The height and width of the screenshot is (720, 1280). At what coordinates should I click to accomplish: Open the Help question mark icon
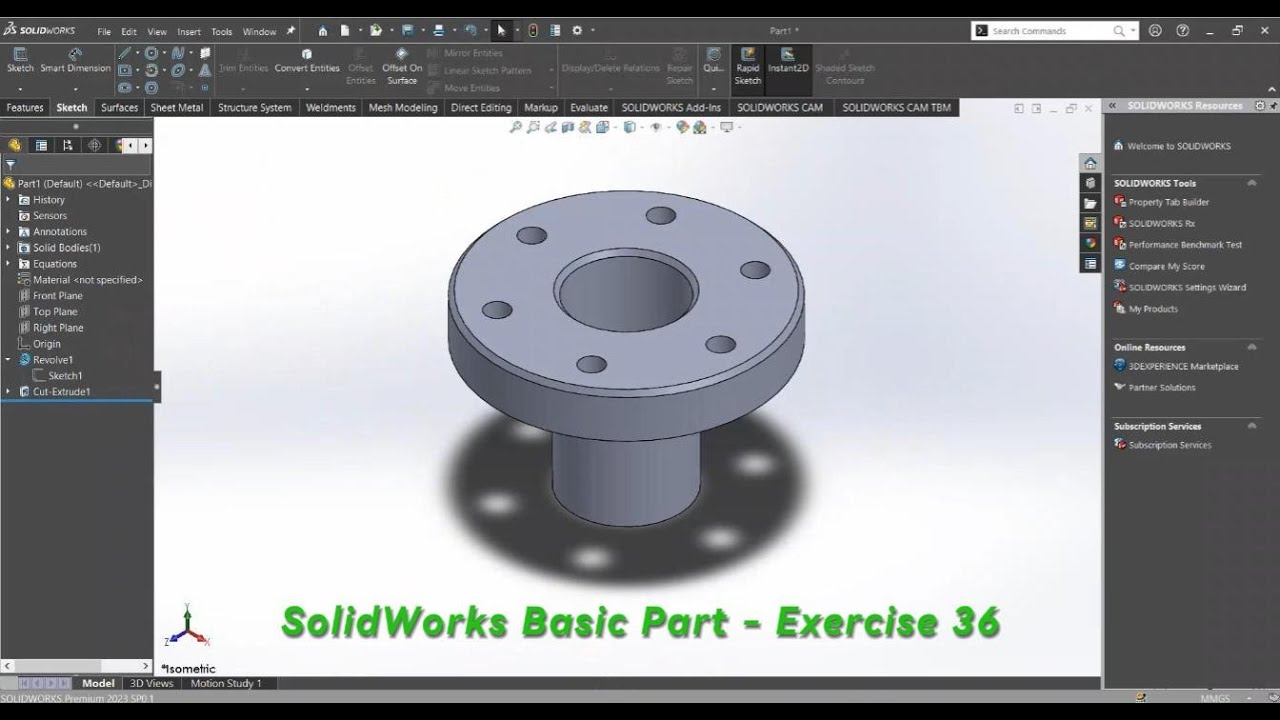point(1183,31)
